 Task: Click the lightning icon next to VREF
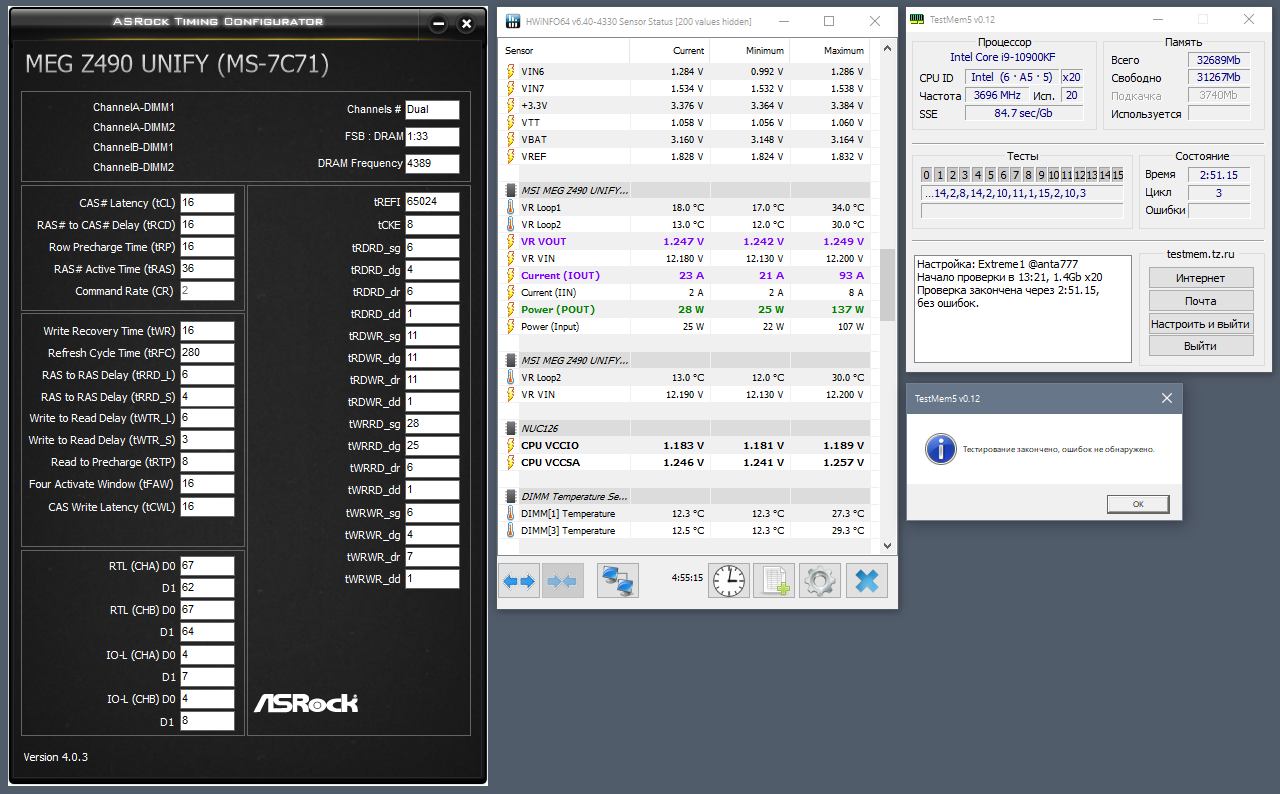(511, 157)
